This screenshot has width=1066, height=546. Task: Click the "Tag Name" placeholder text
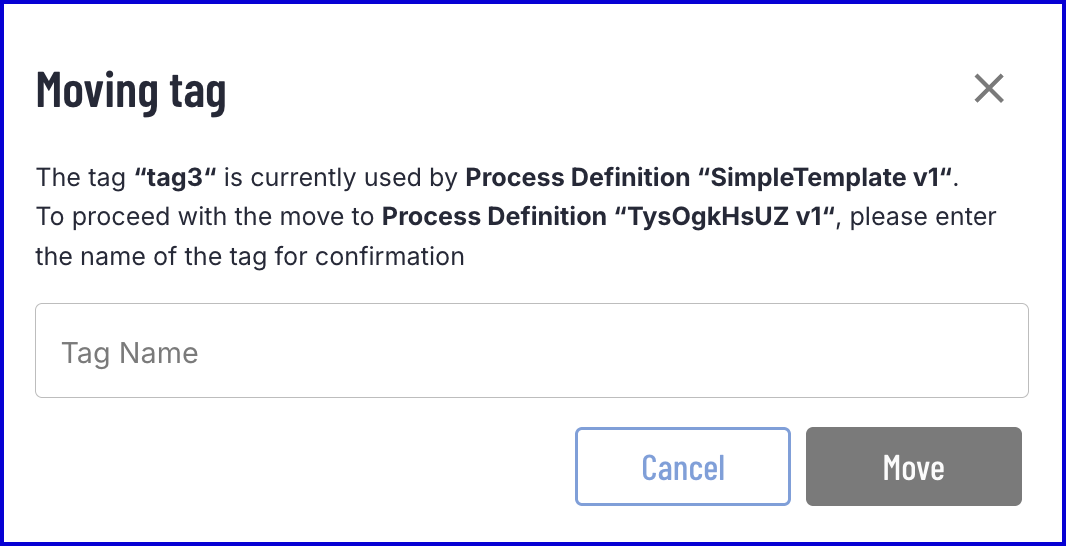coord(130,353)
